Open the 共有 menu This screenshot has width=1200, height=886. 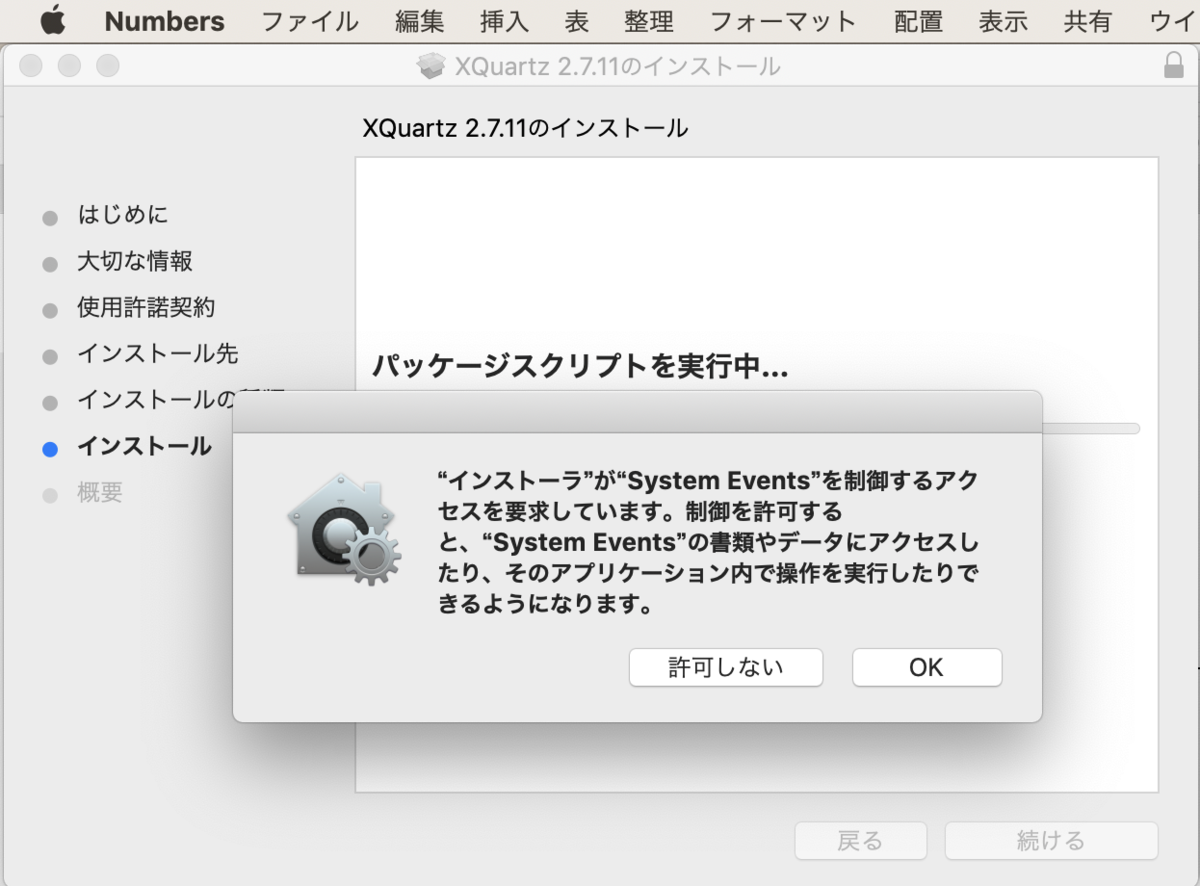click(1087, 21)
